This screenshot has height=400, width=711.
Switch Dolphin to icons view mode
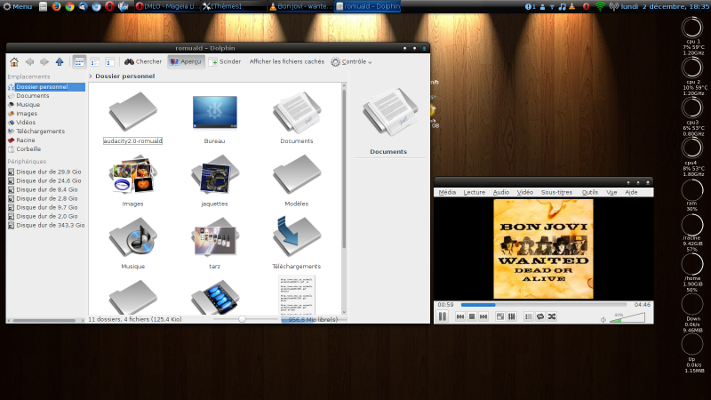pos(79,62)
